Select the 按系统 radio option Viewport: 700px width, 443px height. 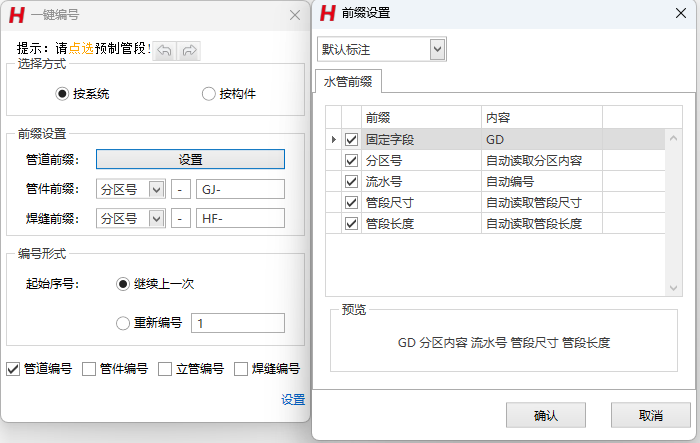point(63,94)
